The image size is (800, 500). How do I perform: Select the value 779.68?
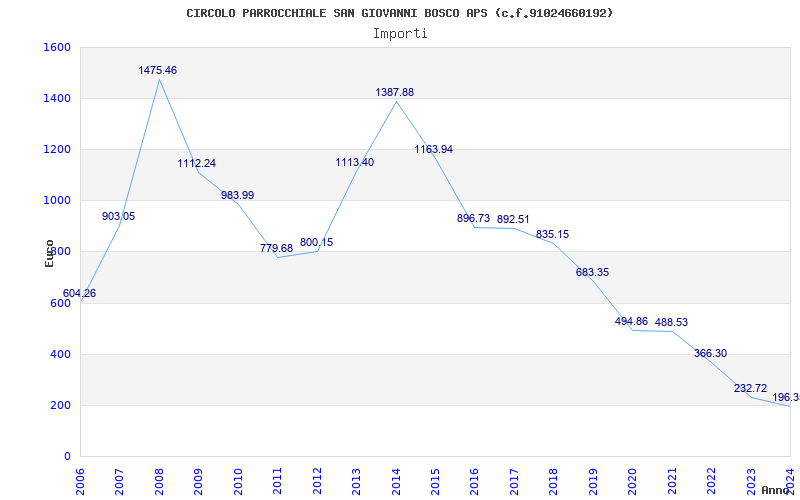(277, 248)
